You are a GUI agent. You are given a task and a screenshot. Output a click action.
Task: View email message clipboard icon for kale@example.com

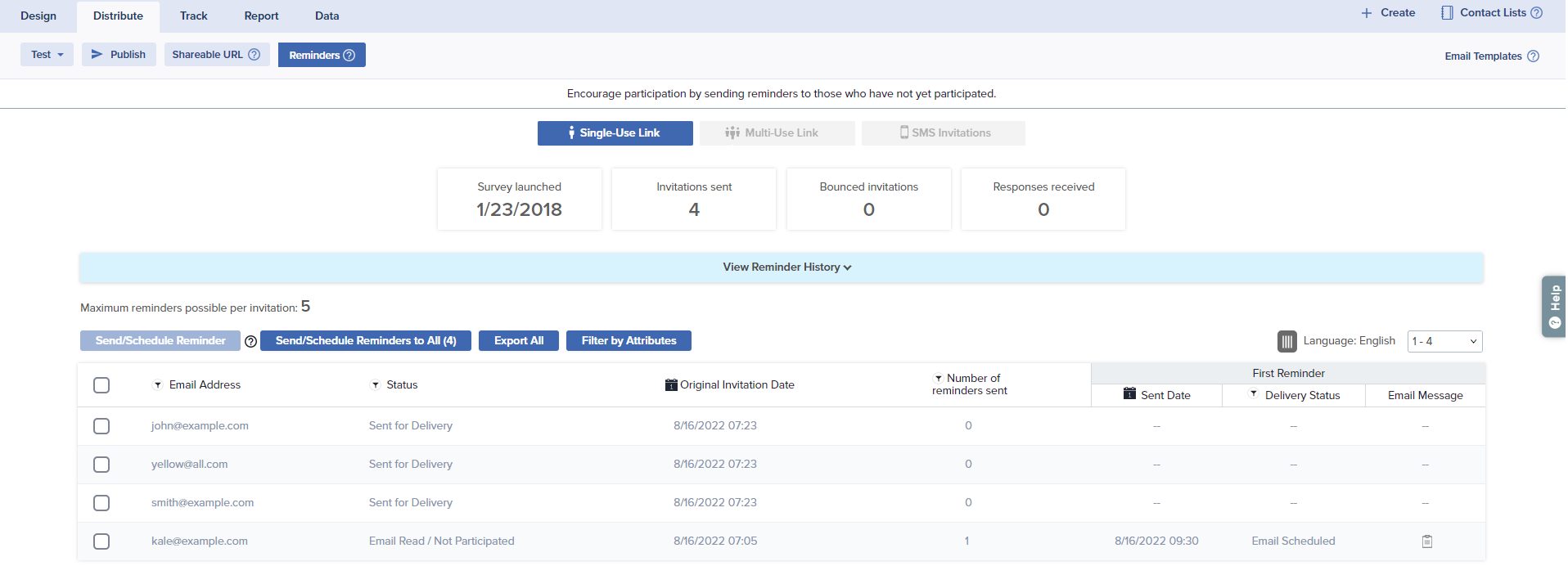click(x=1426, y=541)
